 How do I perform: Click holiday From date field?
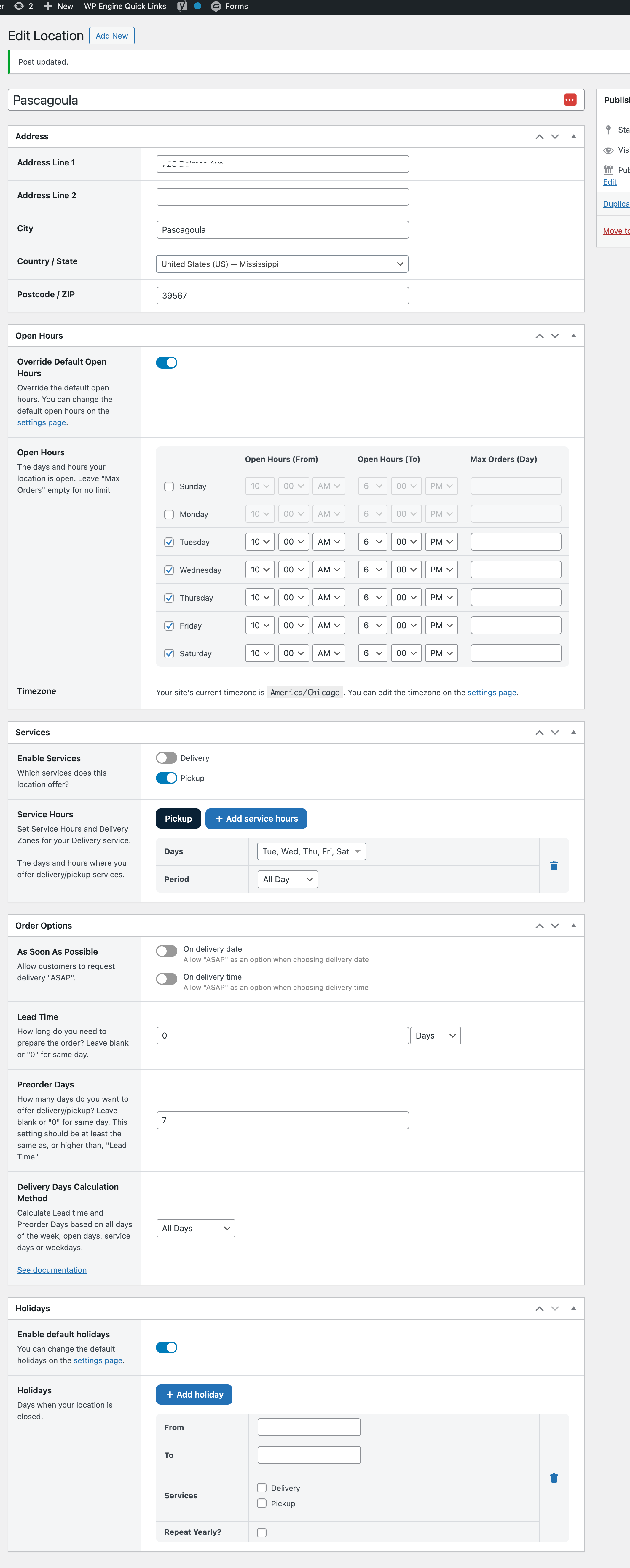(x=309, y=1427)
